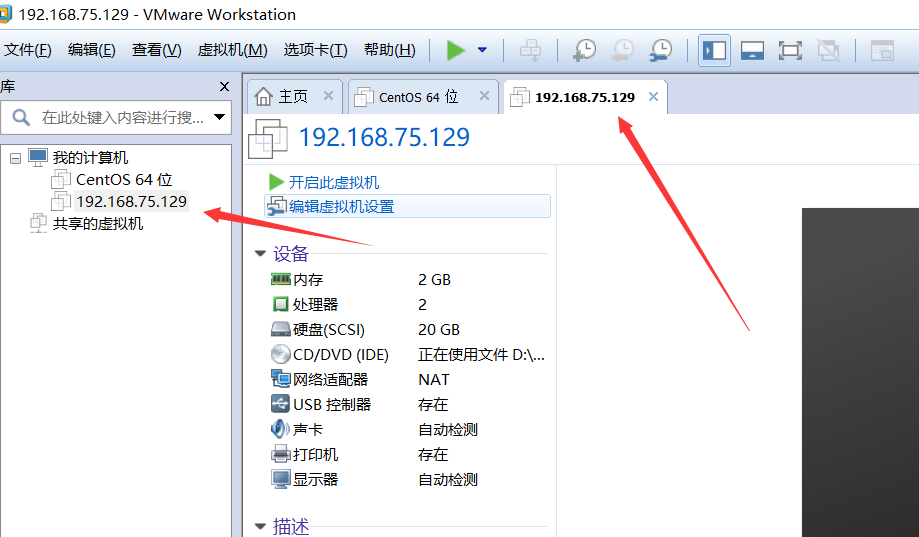
Task: Open the 虚拟机(M) menu
Action: [x=233, y=50]
